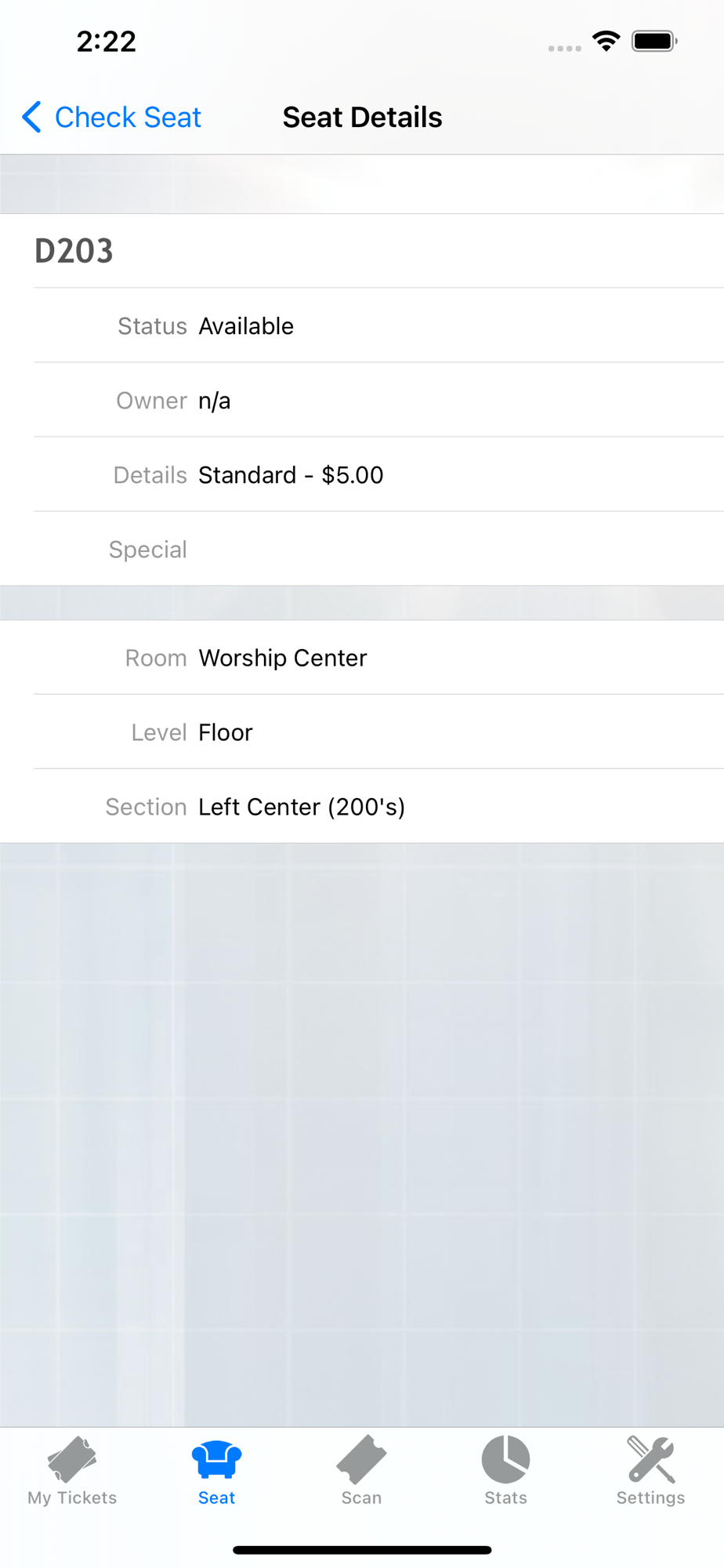
Task: Tap the Section Left Center (200's) row
Action: 362,806
